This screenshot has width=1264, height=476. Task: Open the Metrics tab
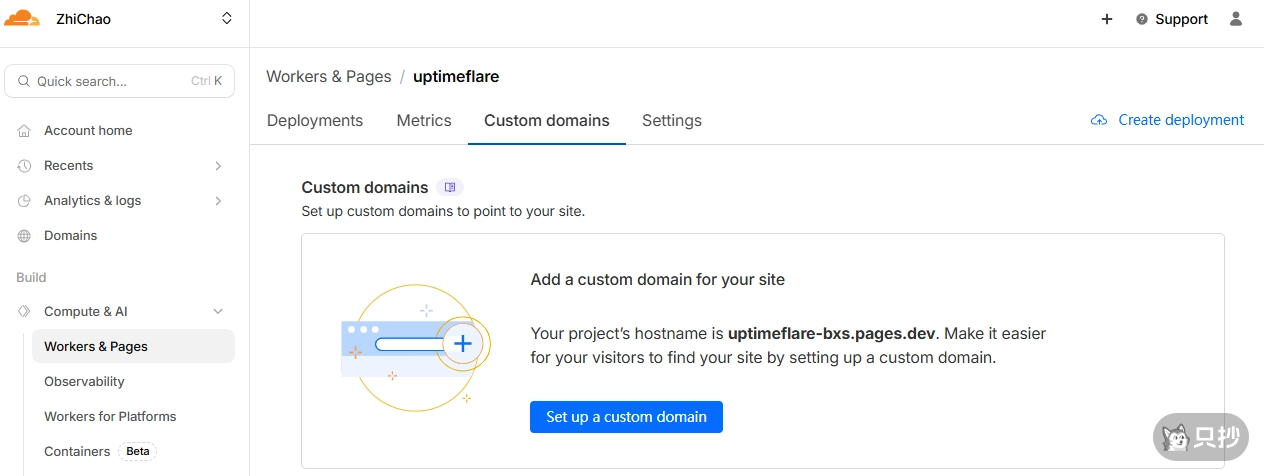pos(424,120)
